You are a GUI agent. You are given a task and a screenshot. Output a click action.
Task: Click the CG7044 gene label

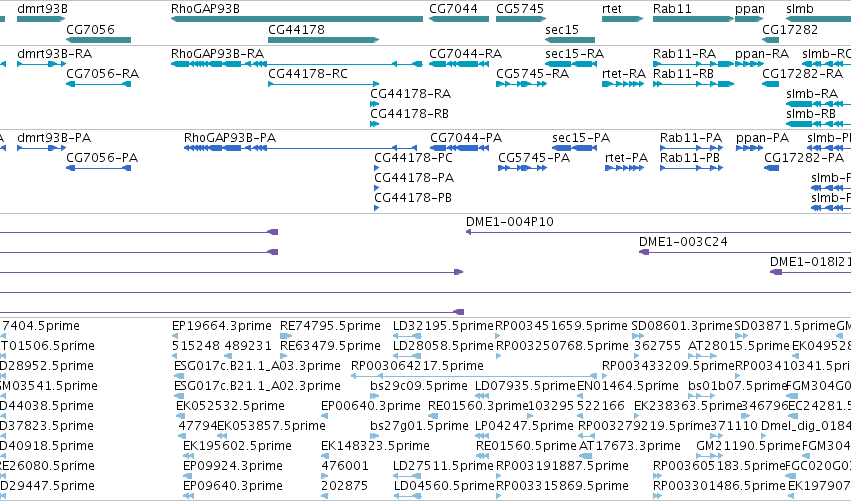[453, 9]
